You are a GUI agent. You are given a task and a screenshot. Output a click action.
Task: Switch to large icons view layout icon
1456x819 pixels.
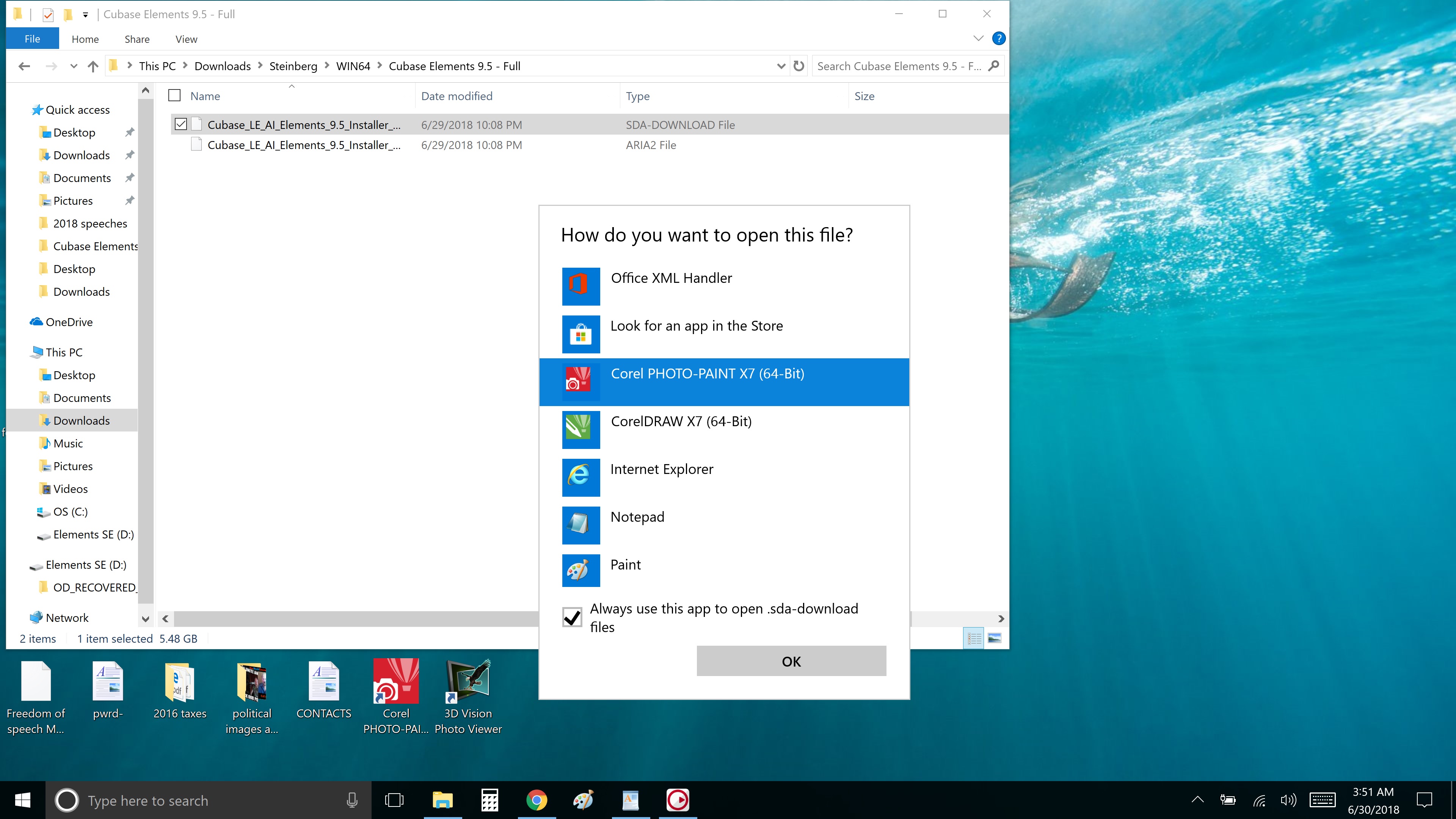tap(994, 638)
